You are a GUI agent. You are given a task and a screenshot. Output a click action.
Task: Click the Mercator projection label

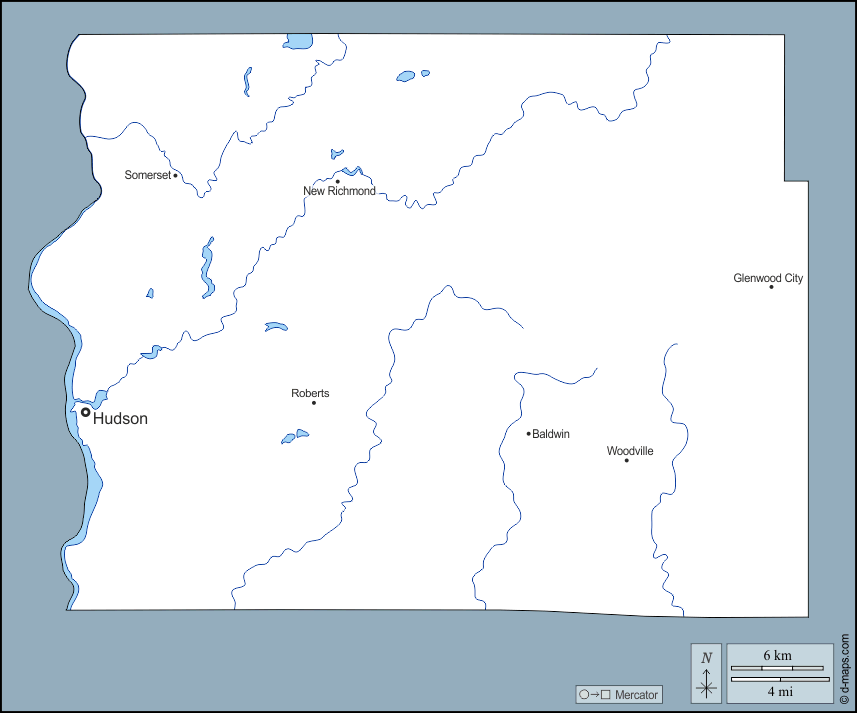pos(636,695)
